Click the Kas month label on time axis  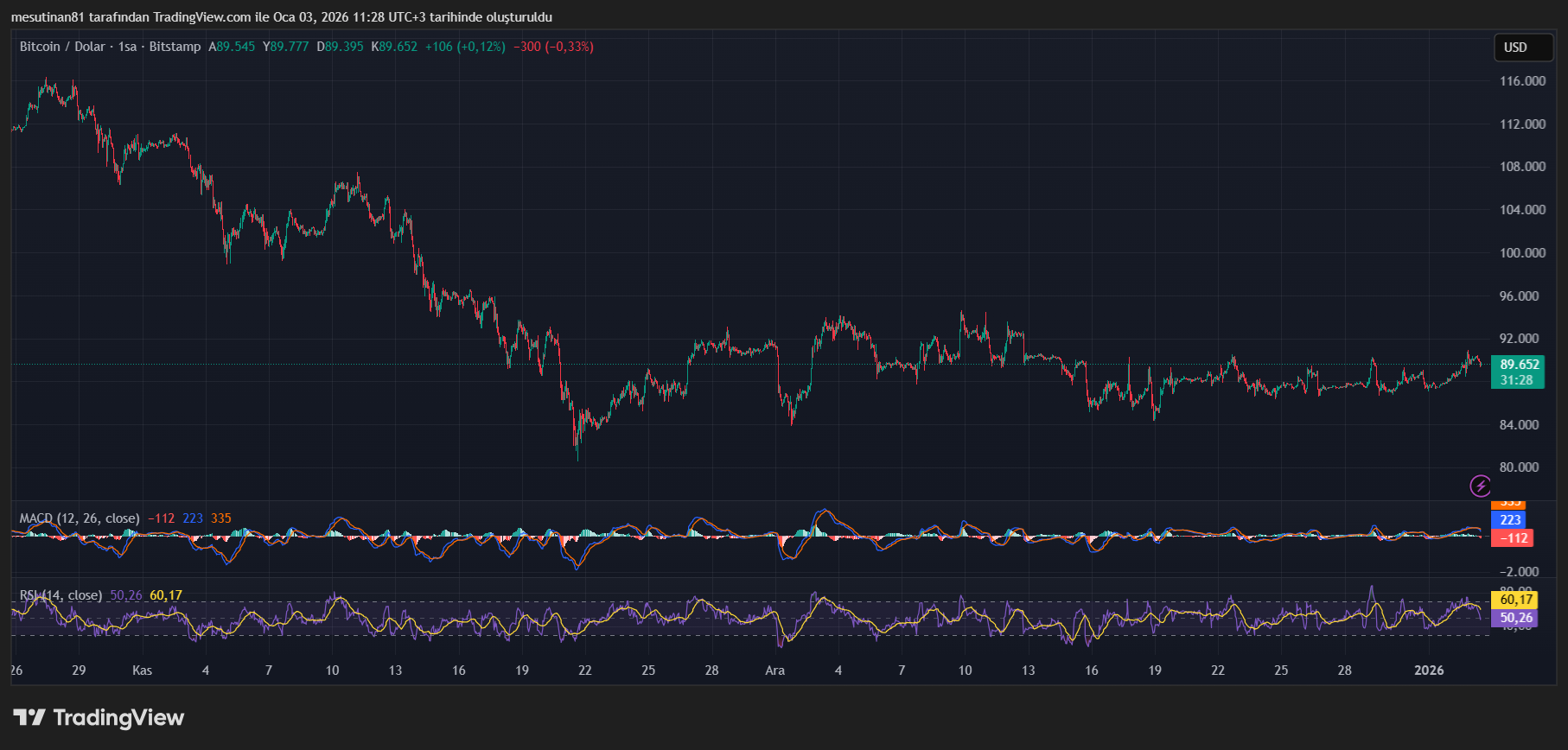tap(142, 671)
